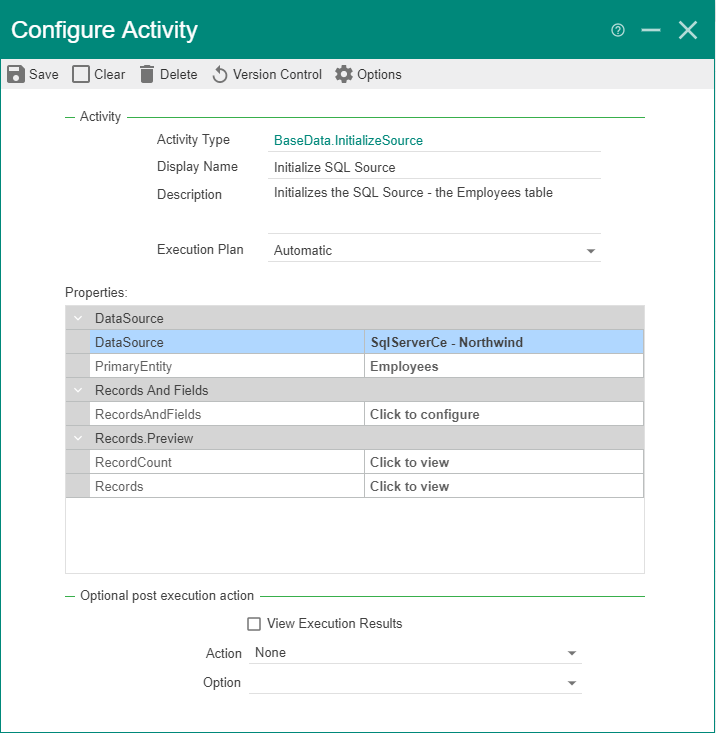Minimize the Configure Activity window
This screenshot has width=716, height=733.
(x=651, y=30)
